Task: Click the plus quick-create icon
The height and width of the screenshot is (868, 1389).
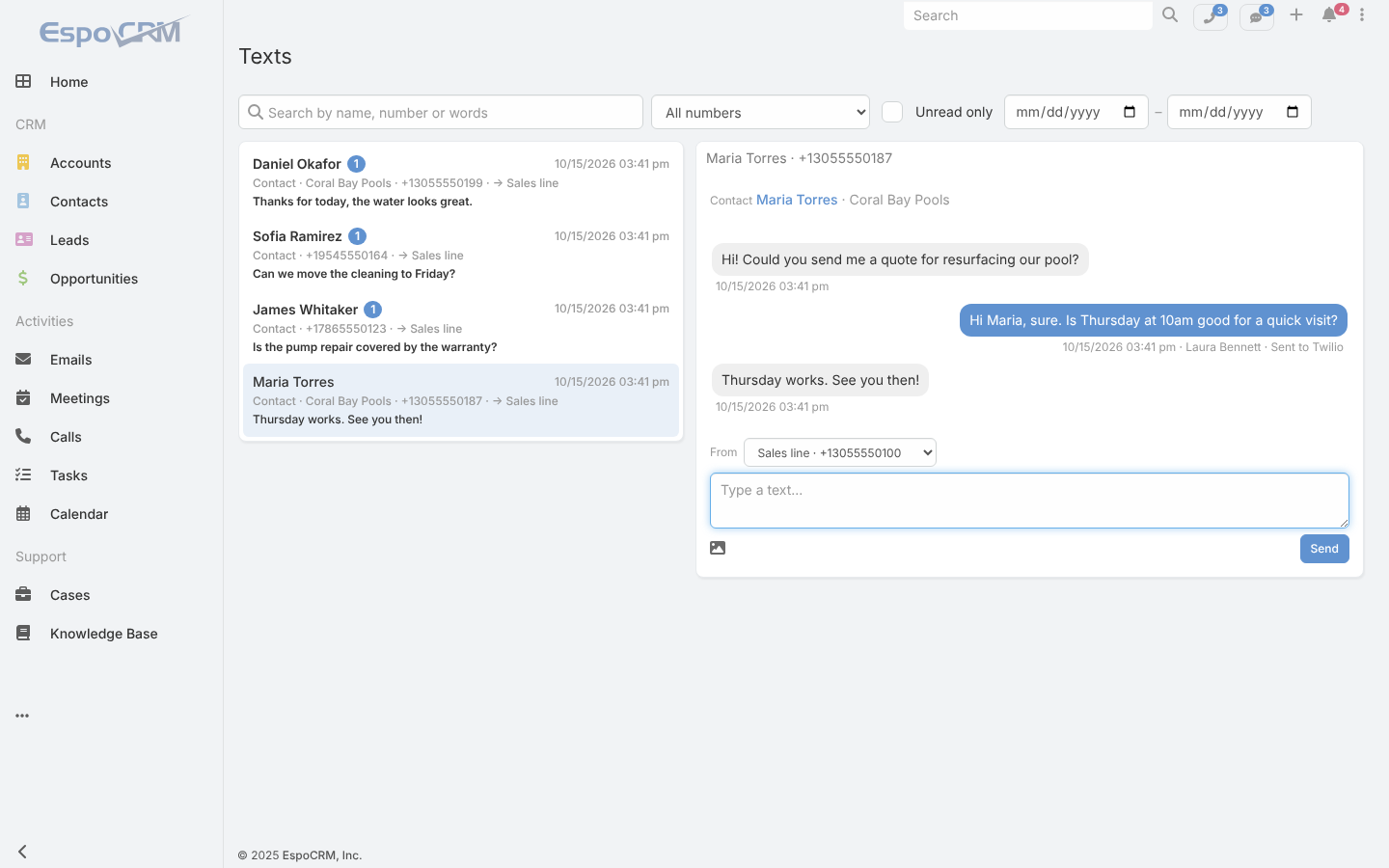Action: pos(1296,14)
